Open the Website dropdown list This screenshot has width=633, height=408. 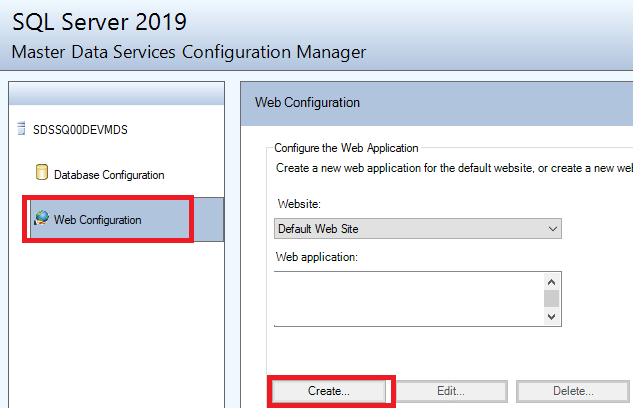553,229
